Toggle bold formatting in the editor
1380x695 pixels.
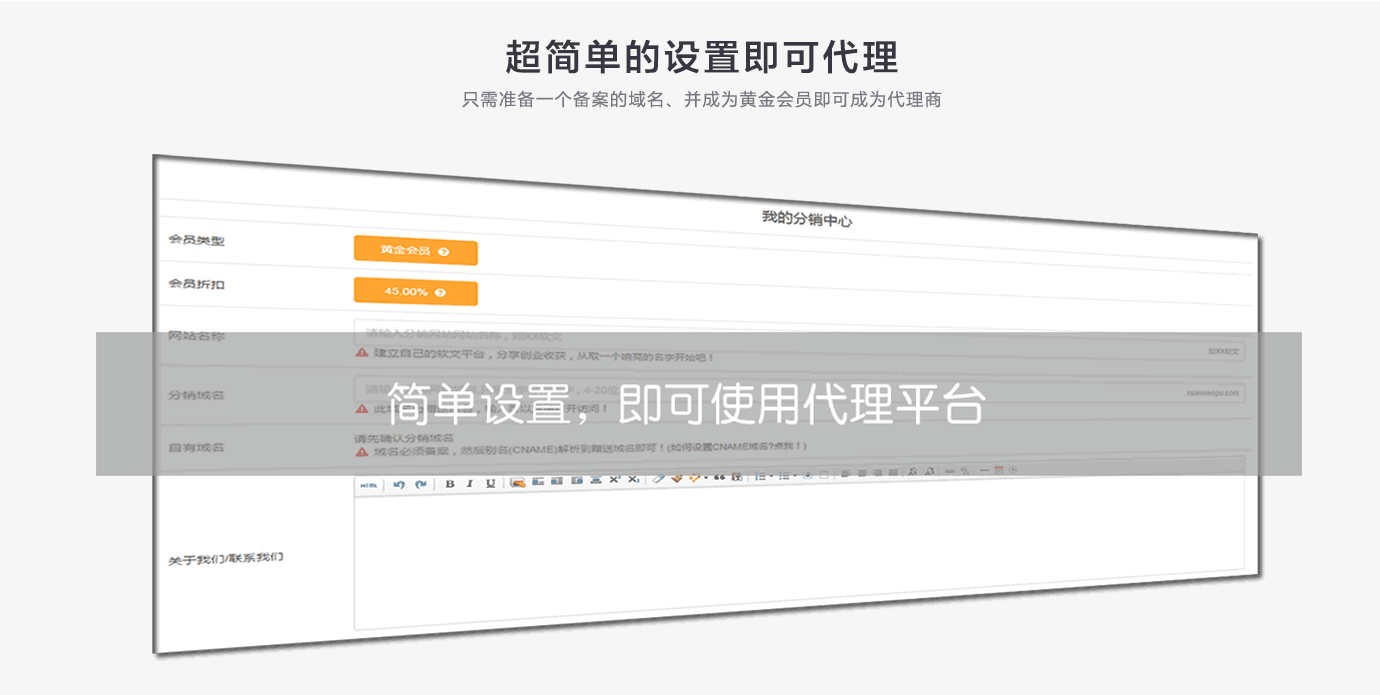[450, 484]
